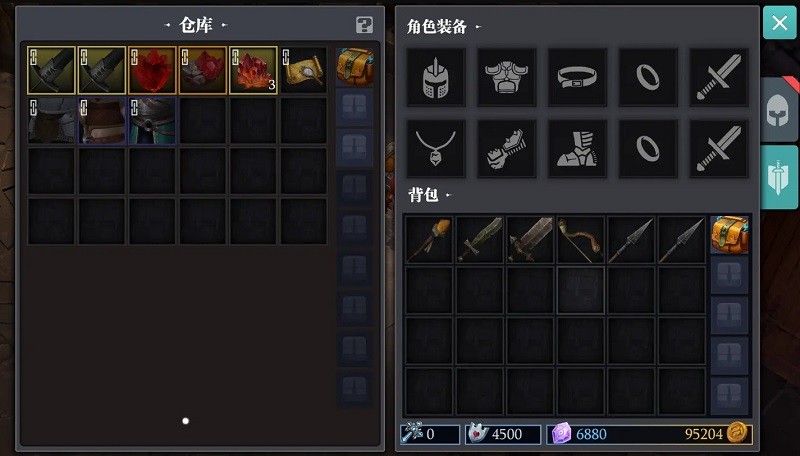800x456 pixels.
Task: Select the red crystal cluster stack of 3
Action: click(254, 70)
